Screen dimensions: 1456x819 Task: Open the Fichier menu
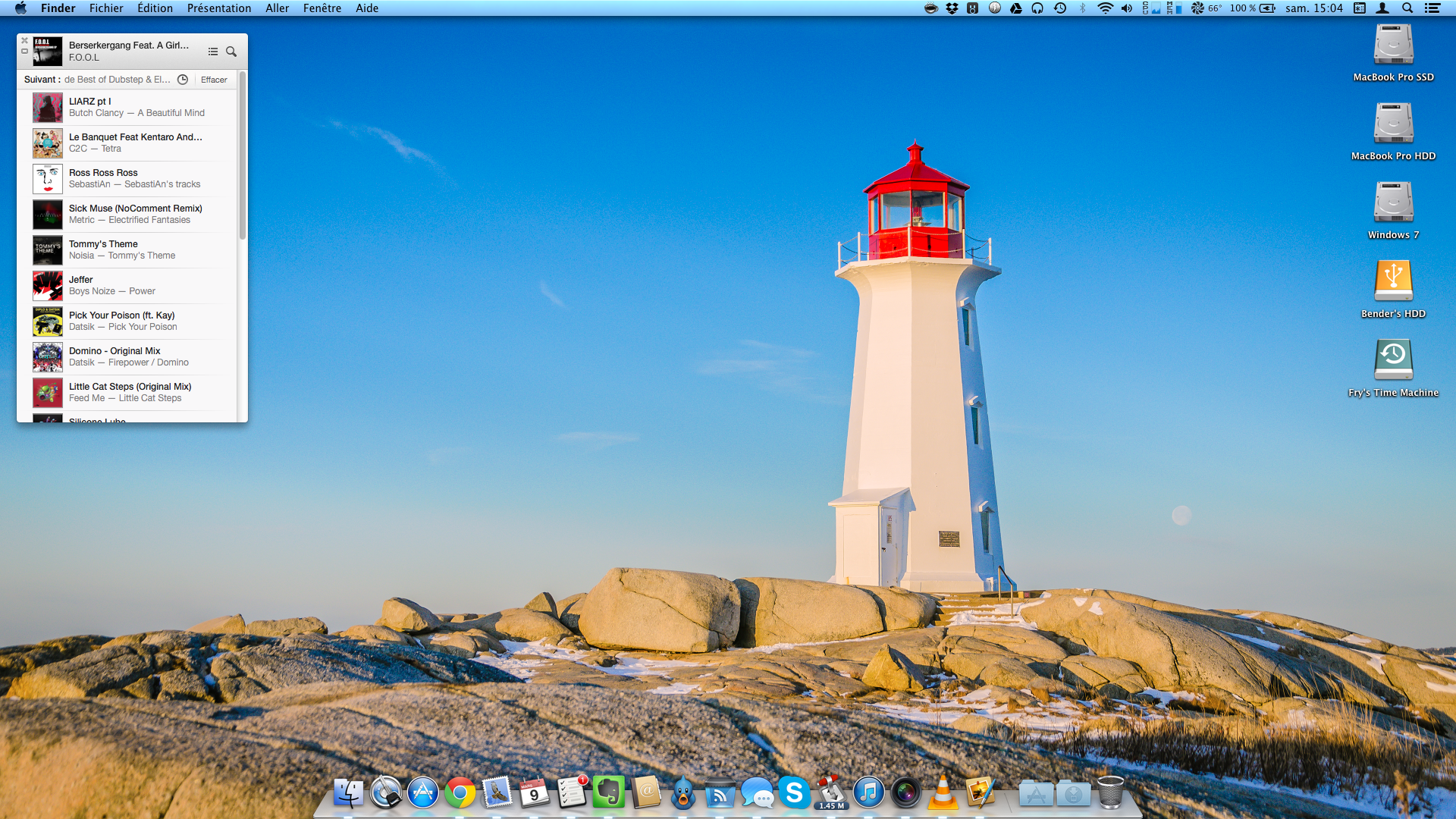point(106,8)
